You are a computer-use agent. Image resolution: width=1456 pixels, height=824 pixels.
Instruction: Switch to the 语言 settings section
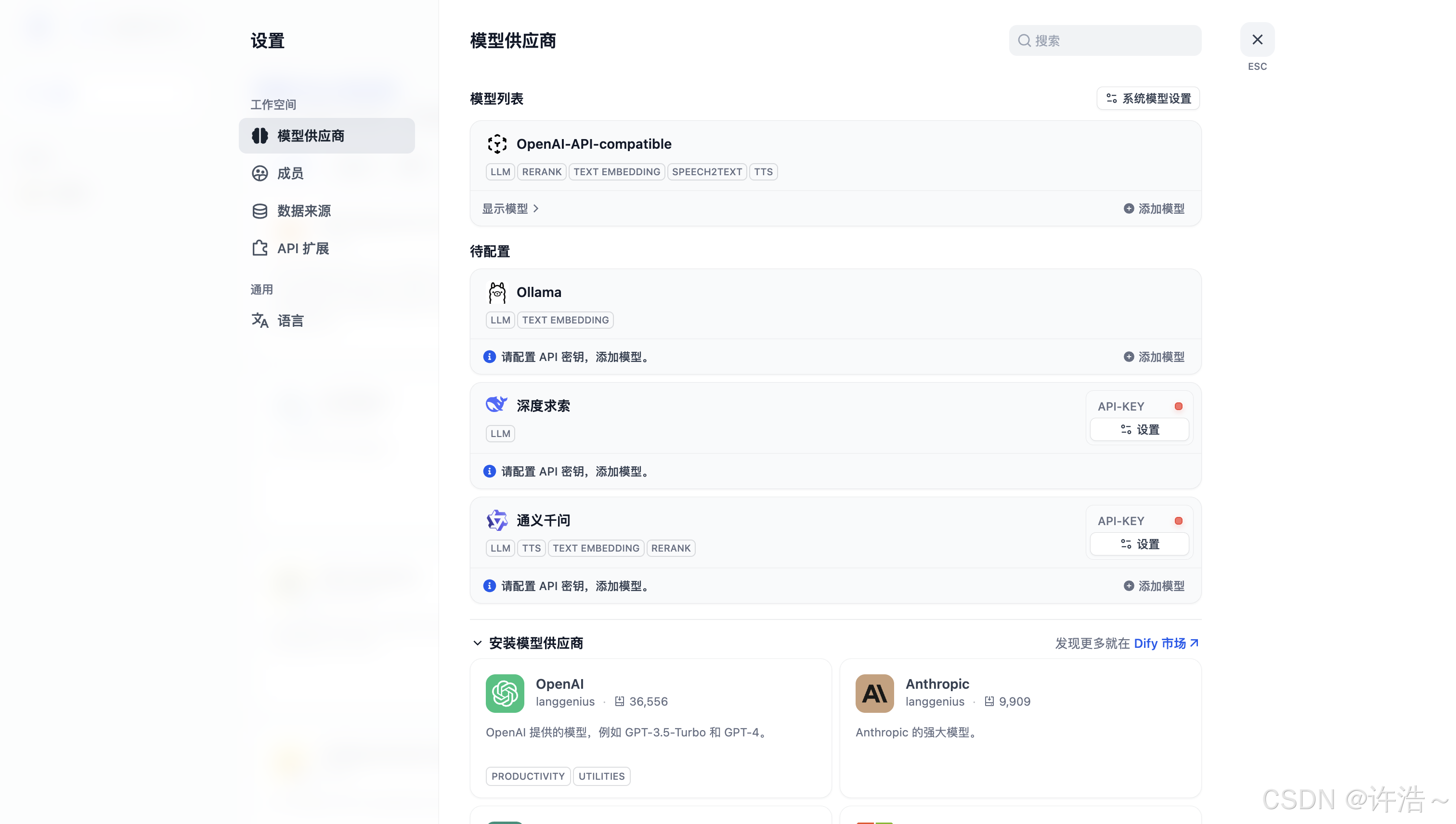(x=290, y=321)
